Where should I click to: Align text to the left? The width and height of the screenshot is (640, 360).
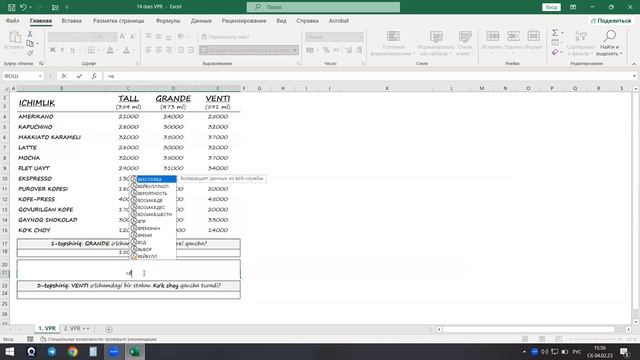point(149,50)
